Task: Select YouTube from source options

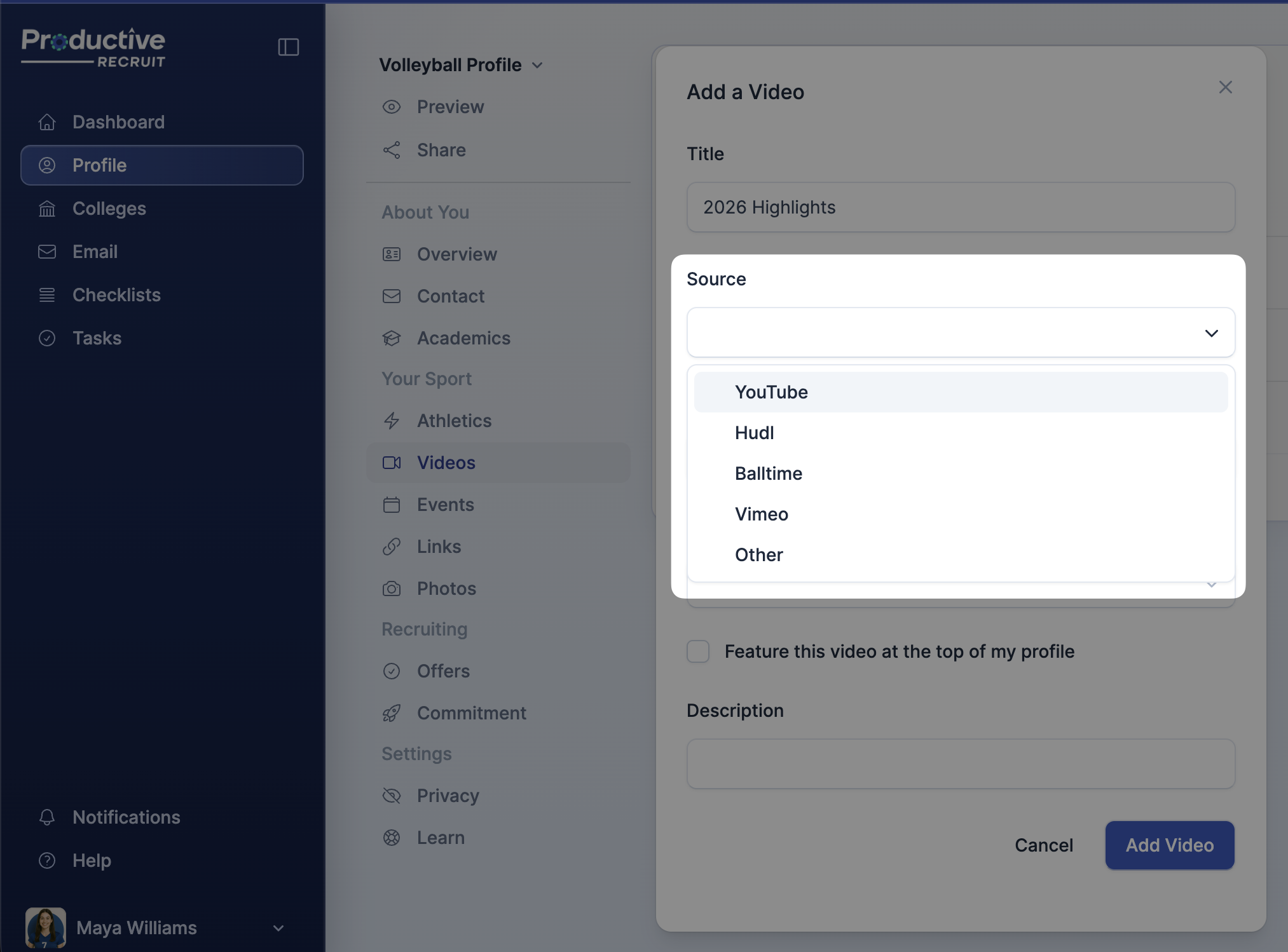Action: click(771, 392)
